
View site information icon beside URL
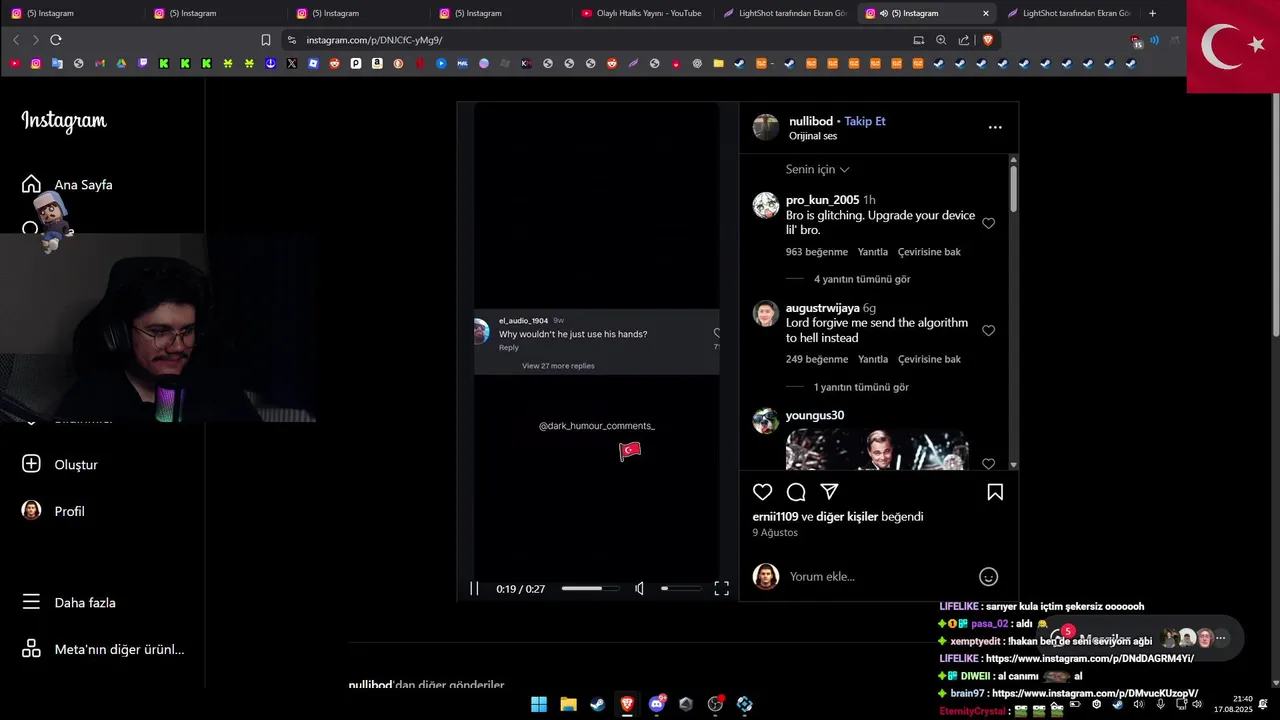291,40
